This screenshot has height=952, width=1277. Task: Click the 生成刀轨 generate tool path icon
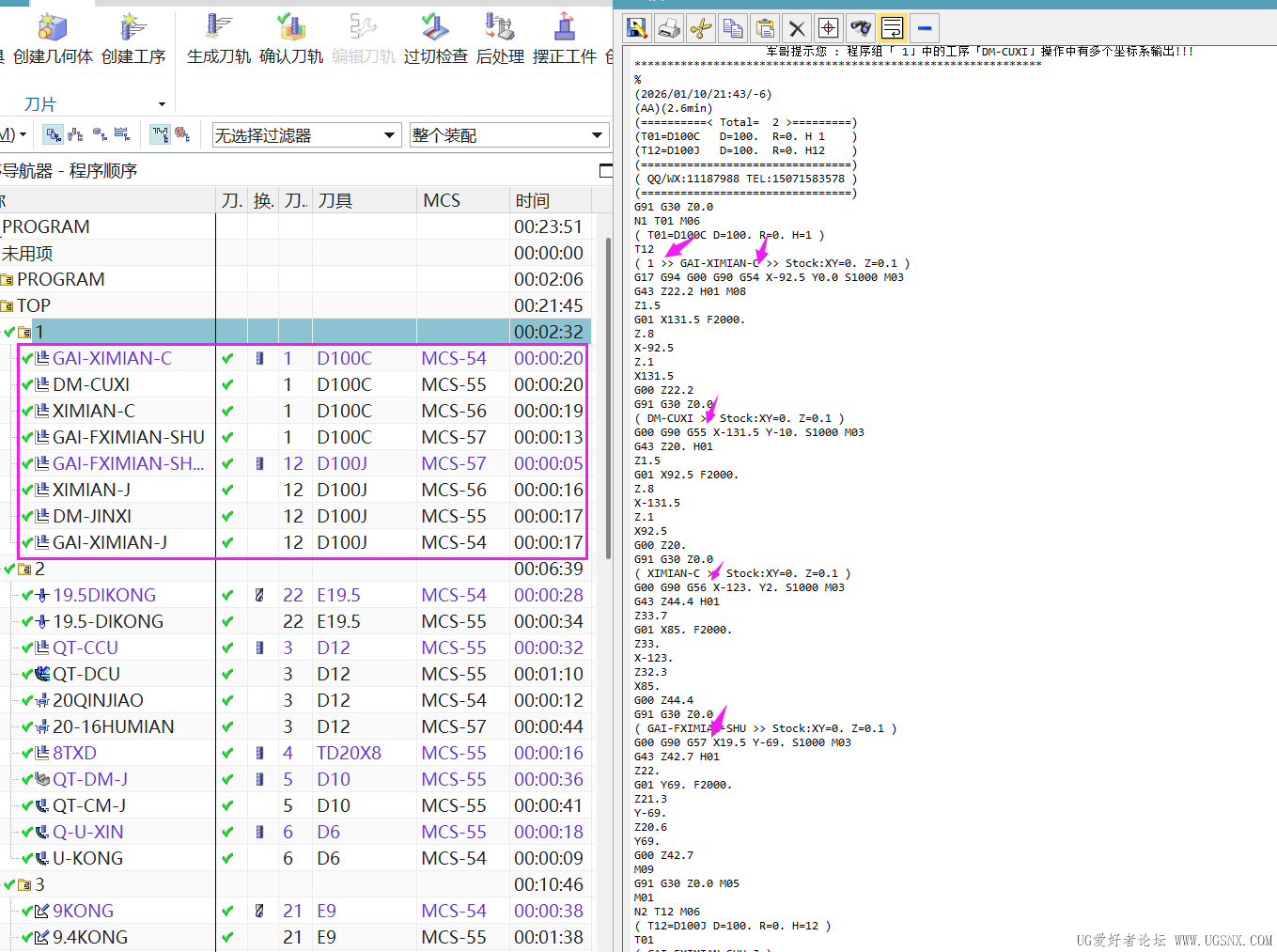coord(218,28)
